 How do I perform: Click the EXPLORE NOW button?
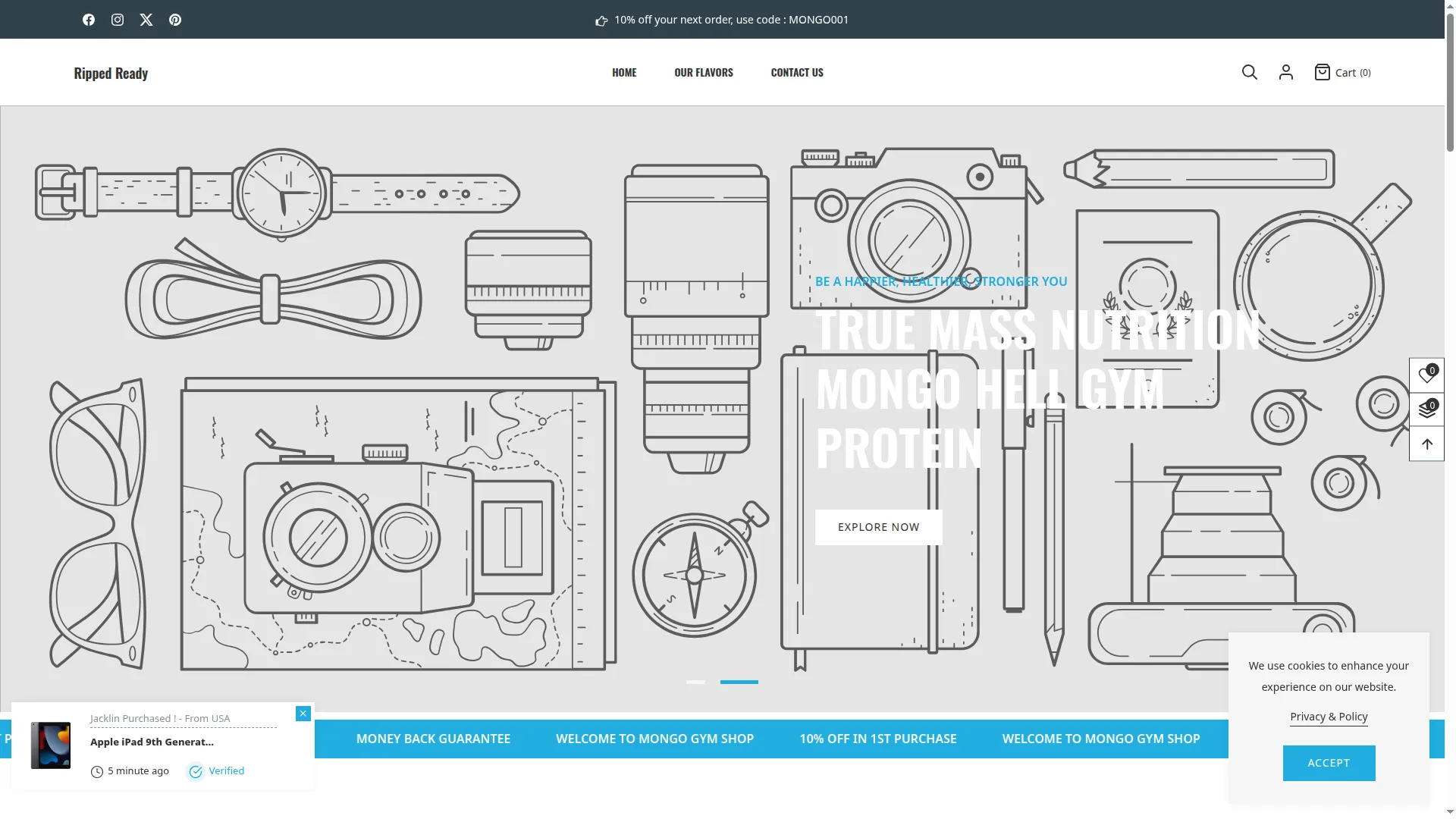click(879, 527)
